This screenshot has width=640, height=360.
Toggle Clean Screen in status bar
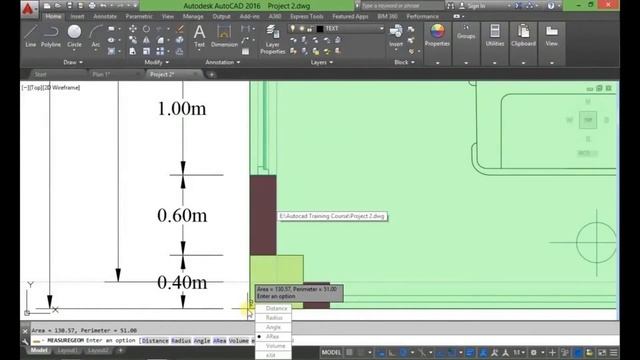(602, 352)
